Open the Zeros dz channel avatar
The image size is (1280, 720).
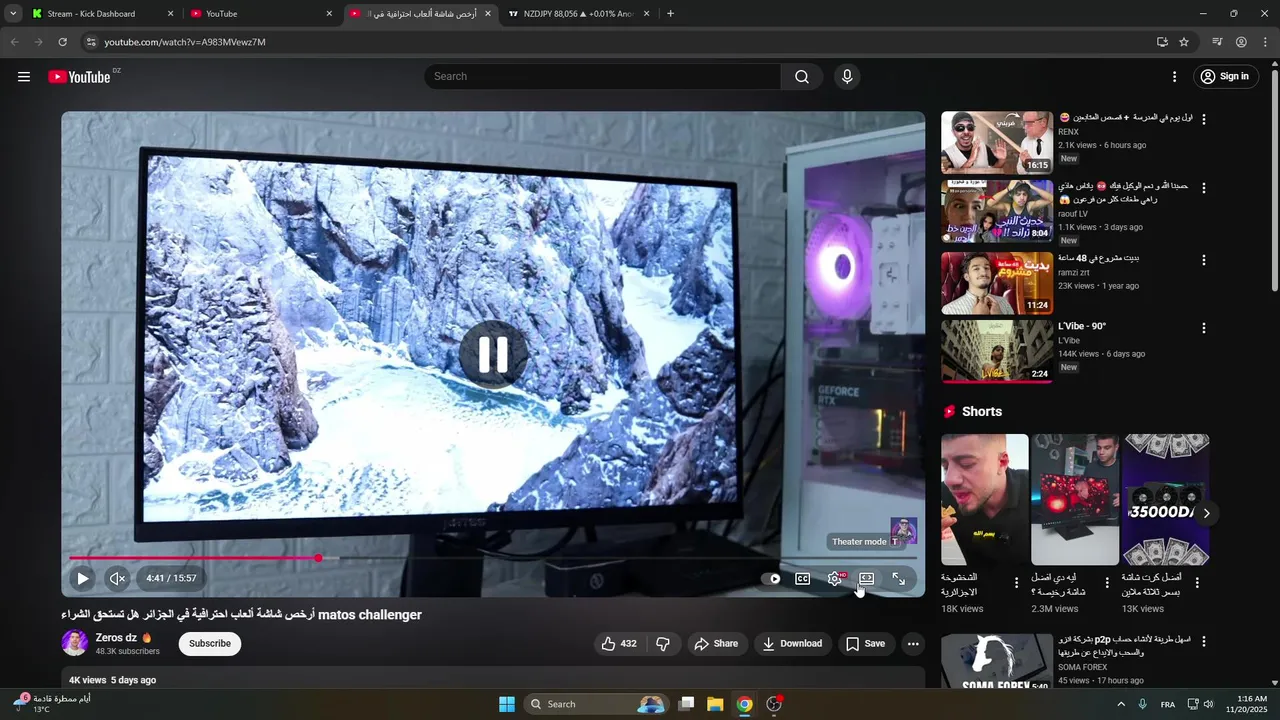tap(75, 643)
